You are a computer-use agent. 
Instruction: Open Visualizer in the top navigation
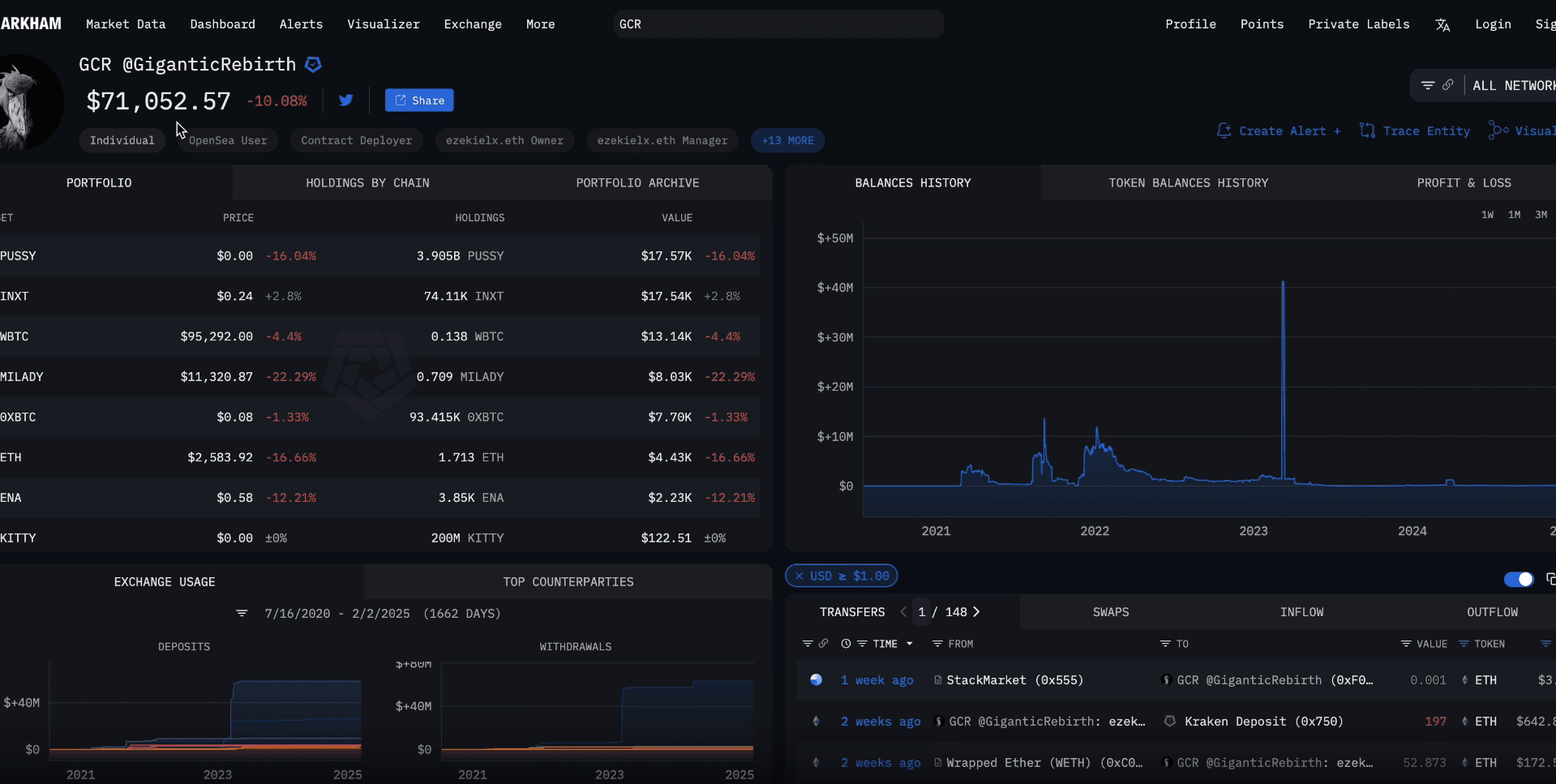click(x=384, y=24)
